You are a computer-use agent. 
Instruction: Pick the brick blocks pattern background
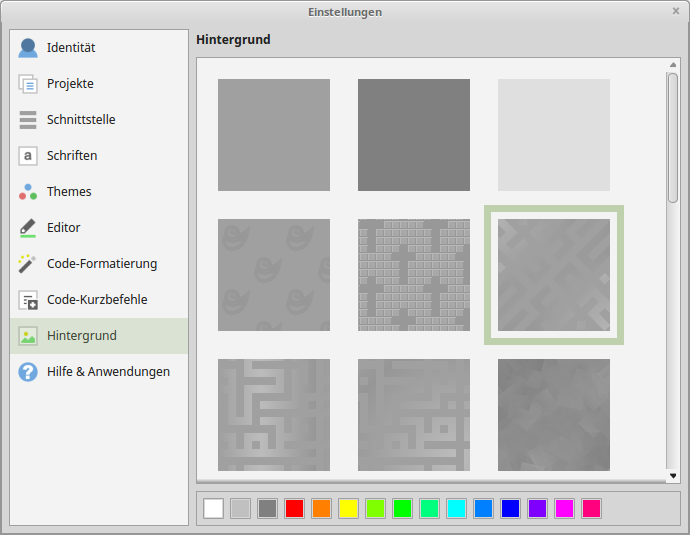point(414,275)
